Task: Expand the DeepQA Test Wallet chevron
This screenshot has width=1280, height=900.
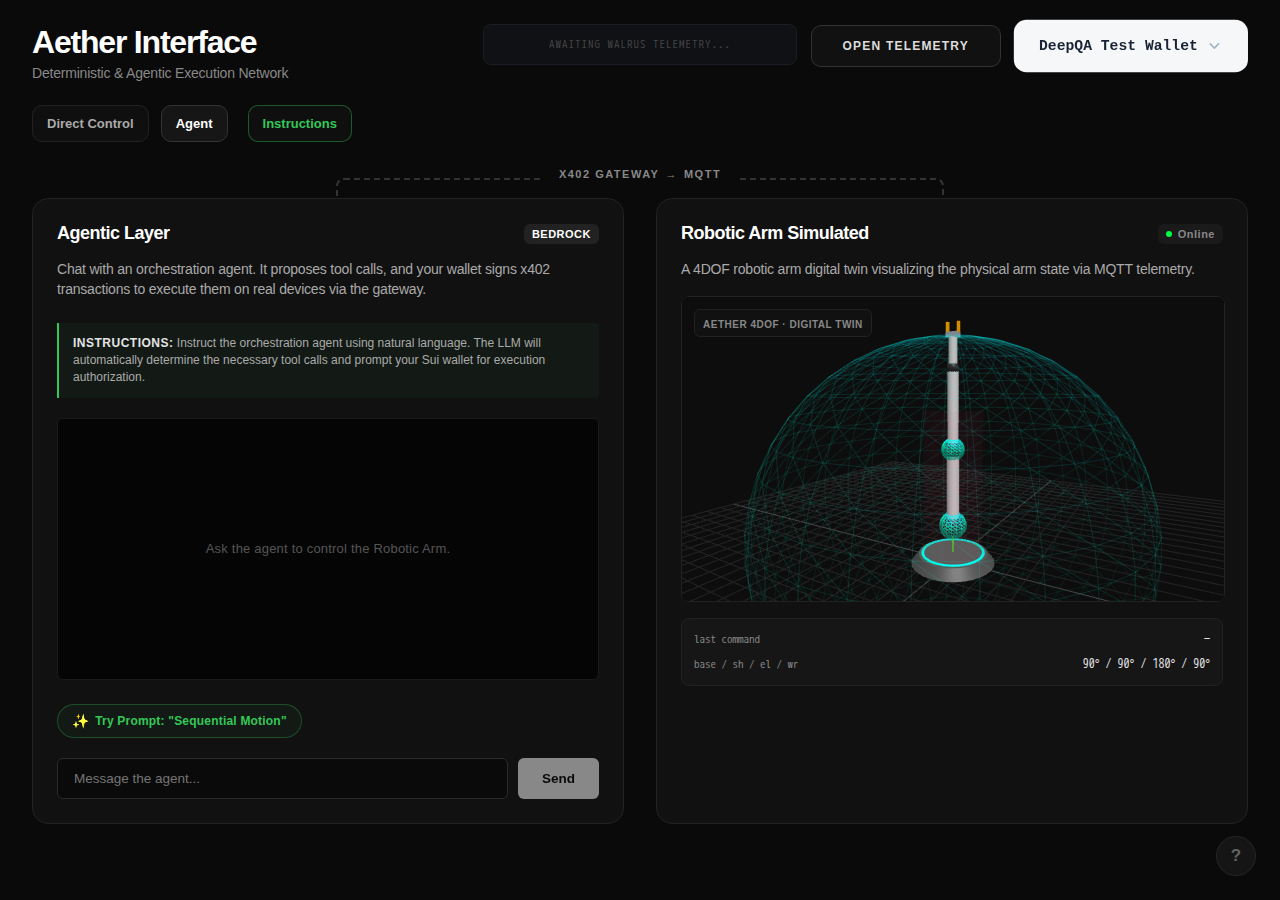Action: (x=1214, y=46)
